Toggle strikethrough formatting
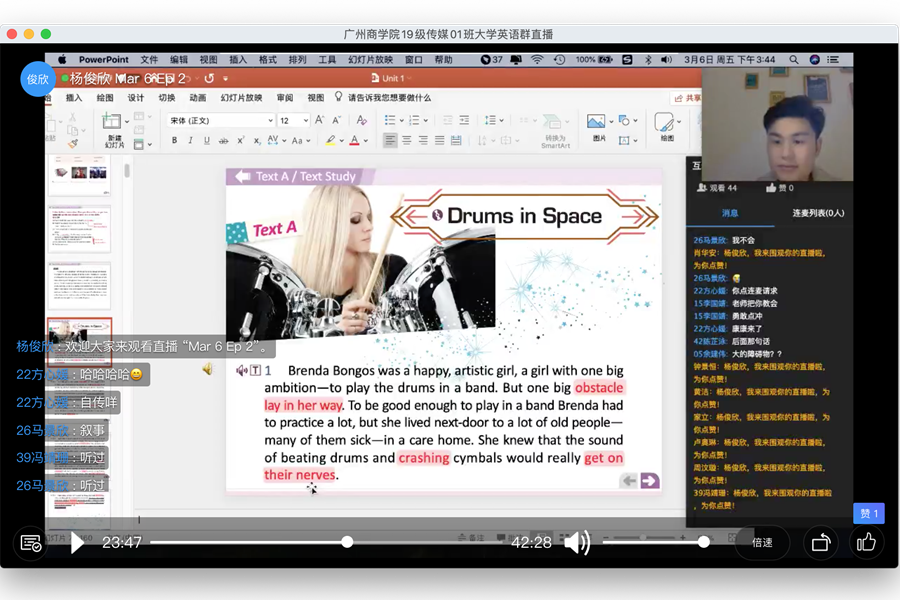Screen dimensions: 900x600 [x=223, y=141]
